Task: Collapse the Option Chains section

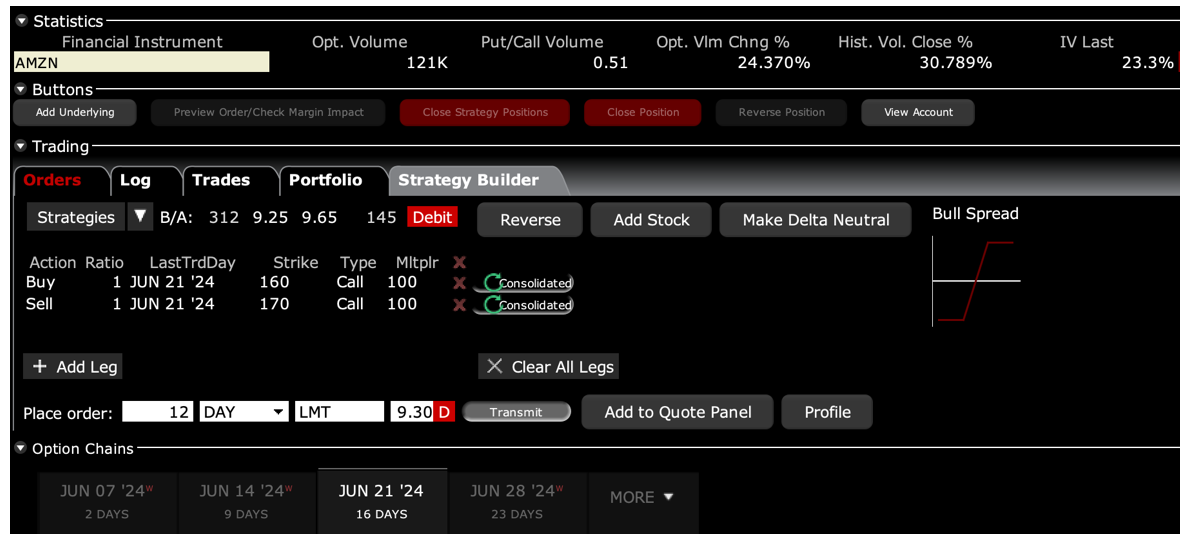Action: tap(21, 448)
